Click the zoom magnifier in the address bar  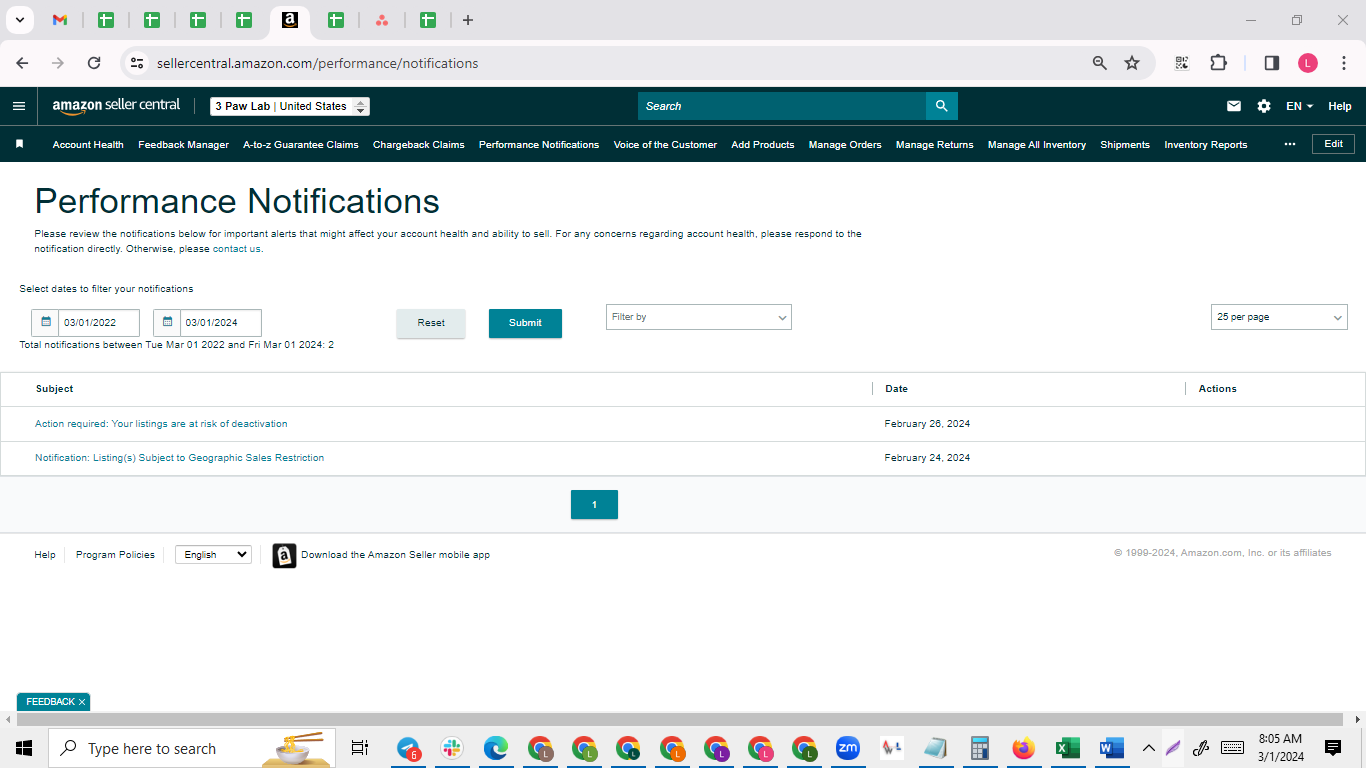(x=1100, y=63)
